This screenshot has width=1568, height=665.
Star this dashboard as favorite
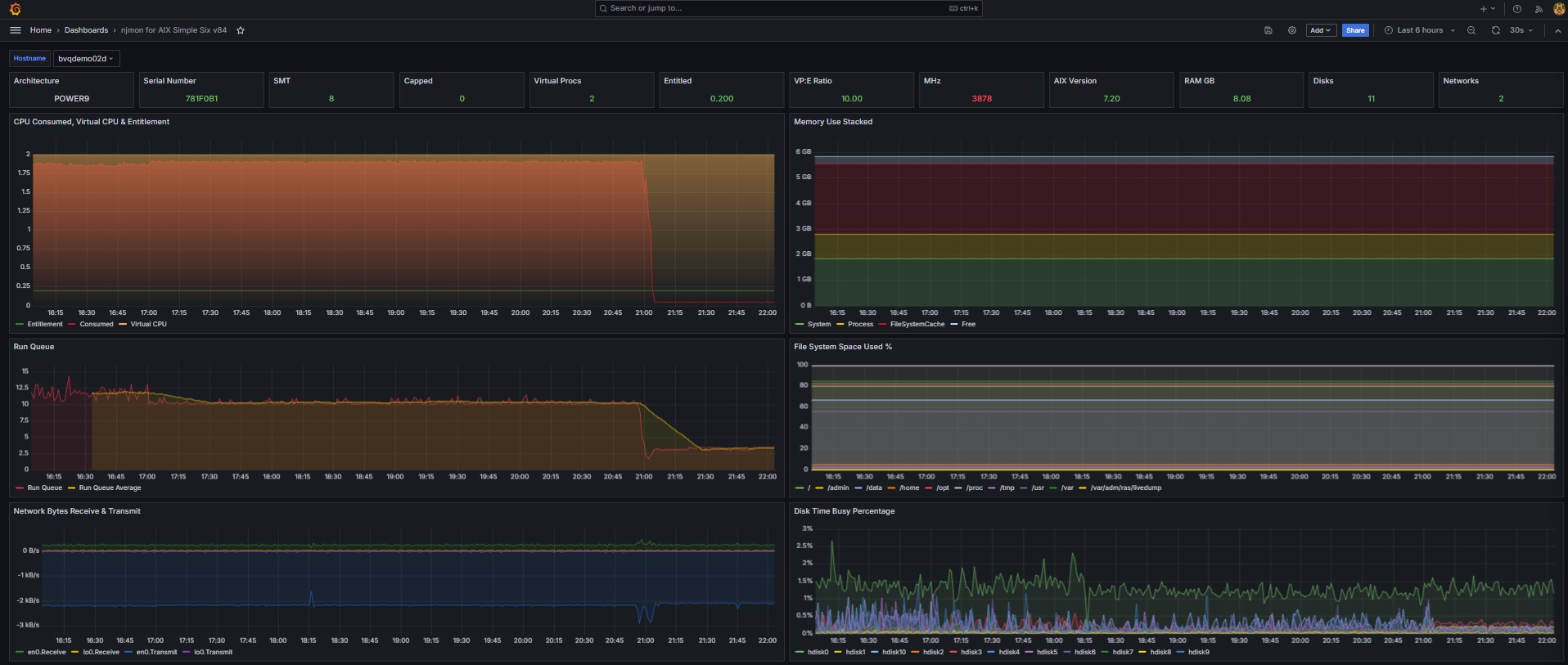click(241, 30)
